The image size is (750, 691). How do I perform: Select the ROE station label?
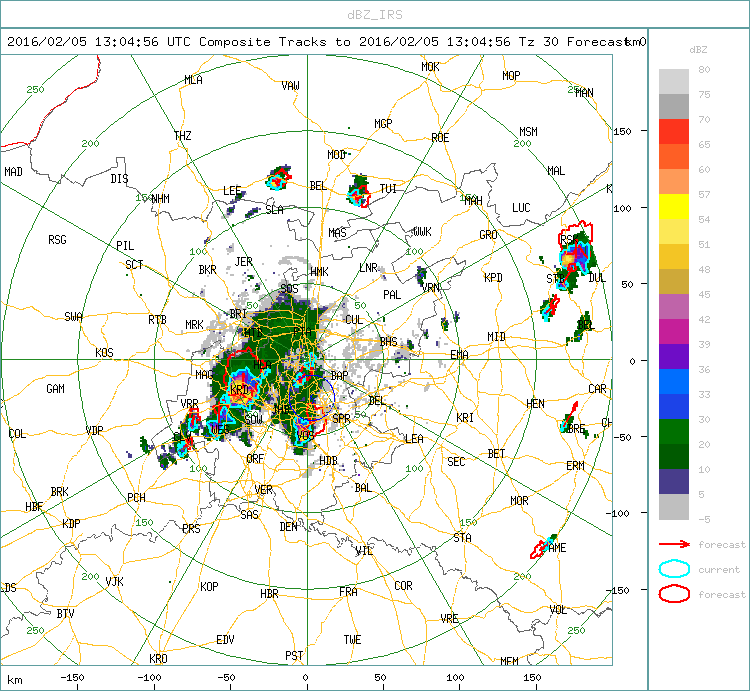[x=440, y=138]
